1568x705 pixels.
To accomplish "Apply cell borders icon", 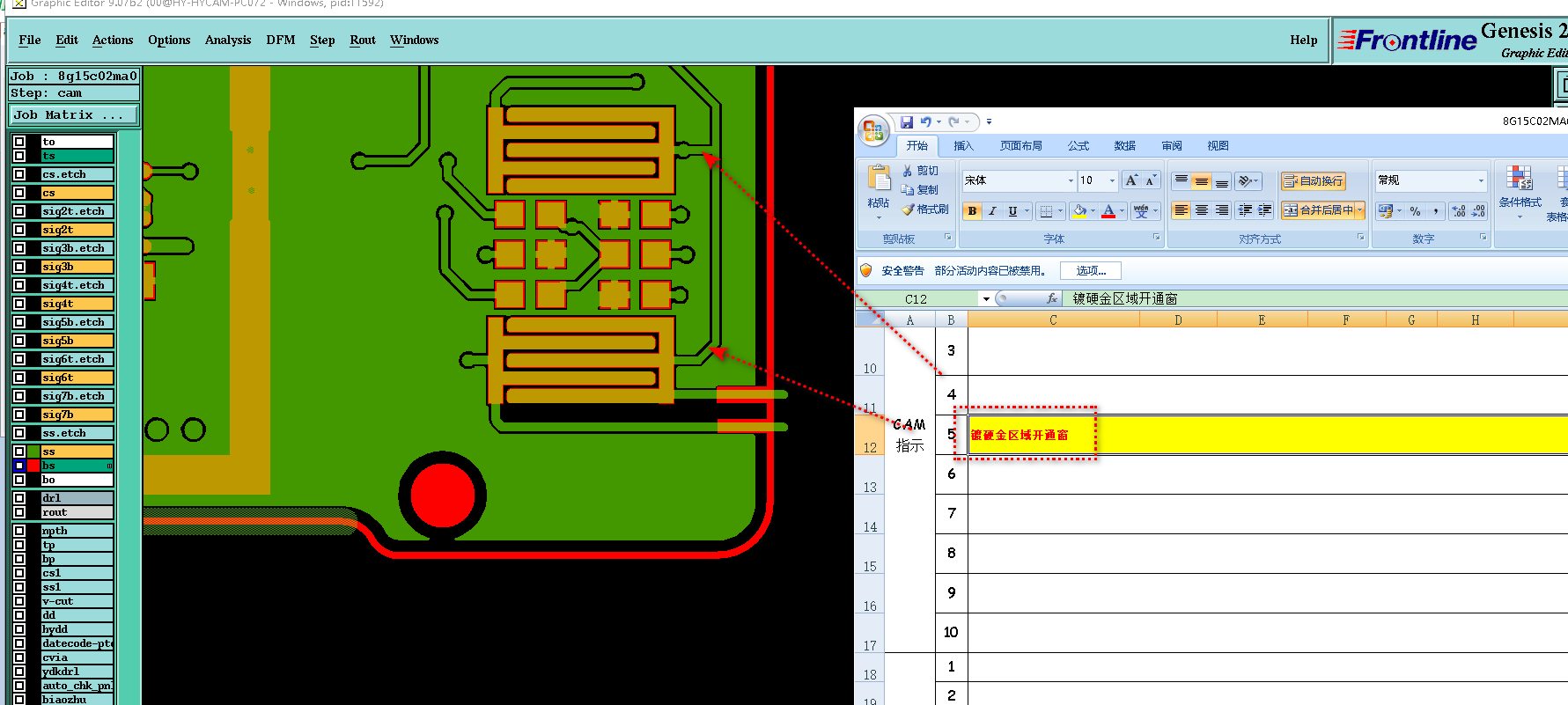I will pos(1045,211).
